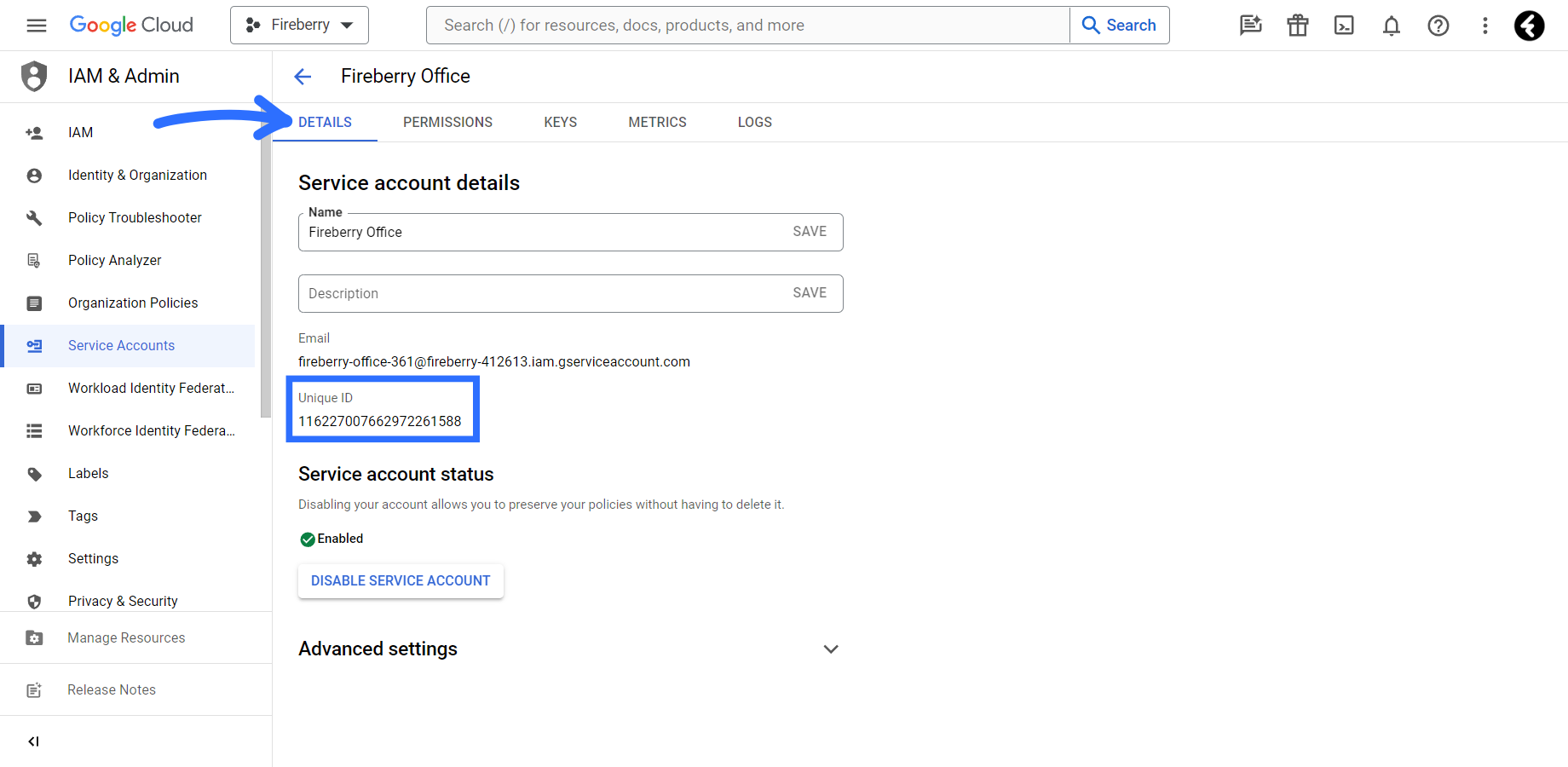Screen dimensions: 1568x767
Task: Click the search resources input field
Action: point(748,26)
